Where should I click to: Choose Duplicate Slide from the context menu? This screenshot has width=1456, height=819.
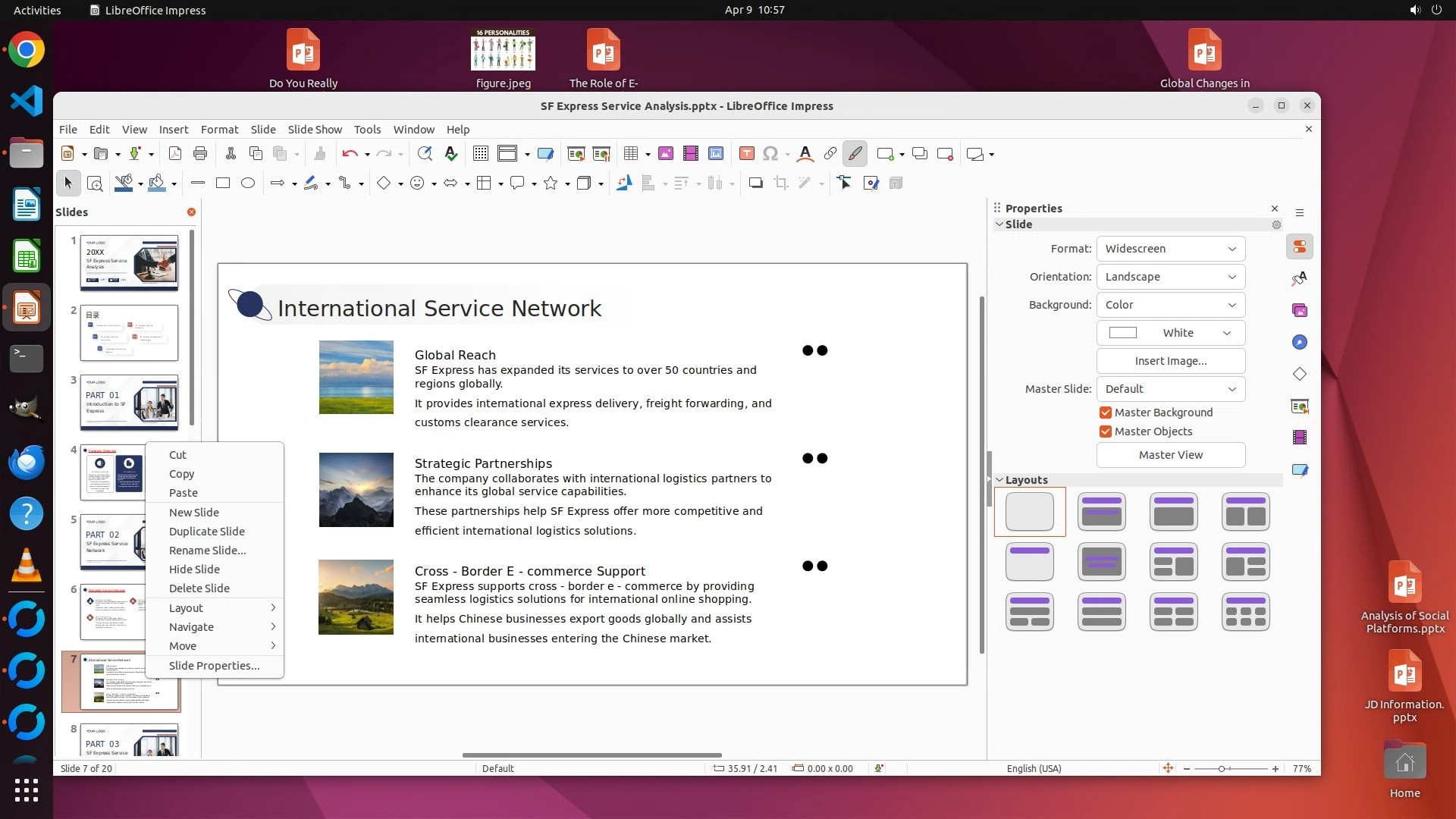pyautogui.click(x=206, y=532)
